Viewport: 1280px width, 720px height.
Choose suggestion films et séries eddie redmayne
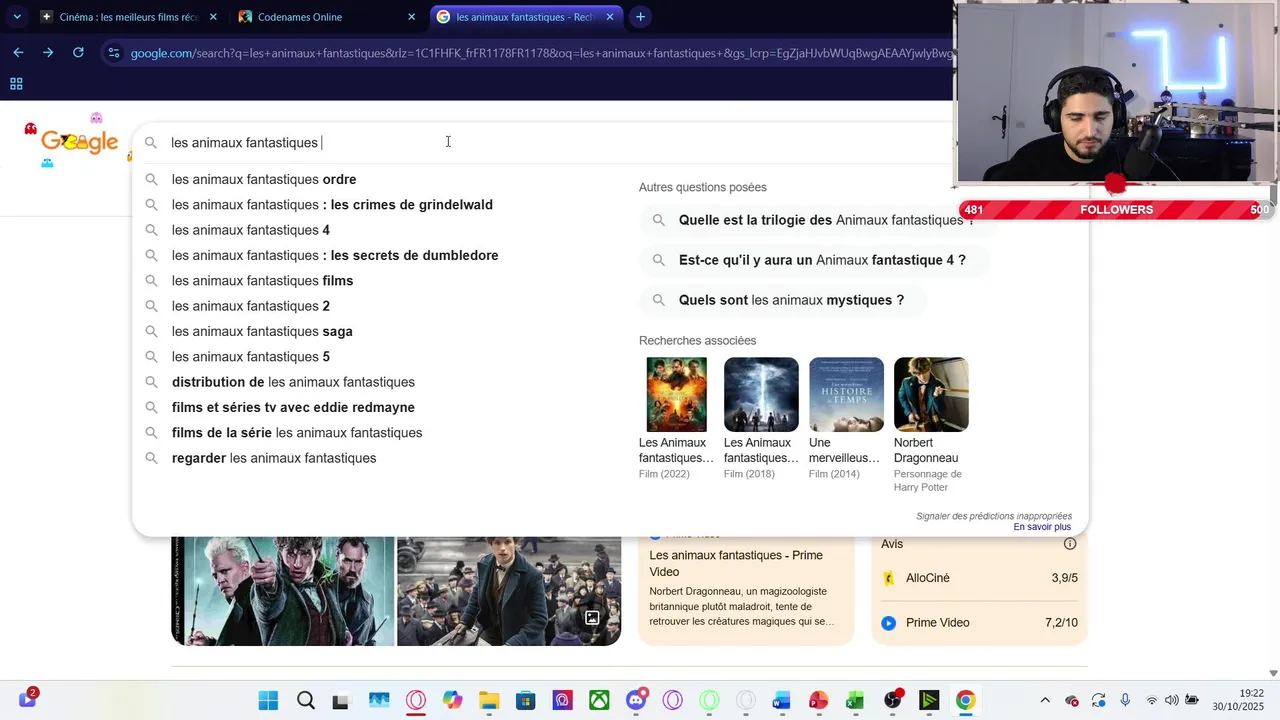[293, 407]
